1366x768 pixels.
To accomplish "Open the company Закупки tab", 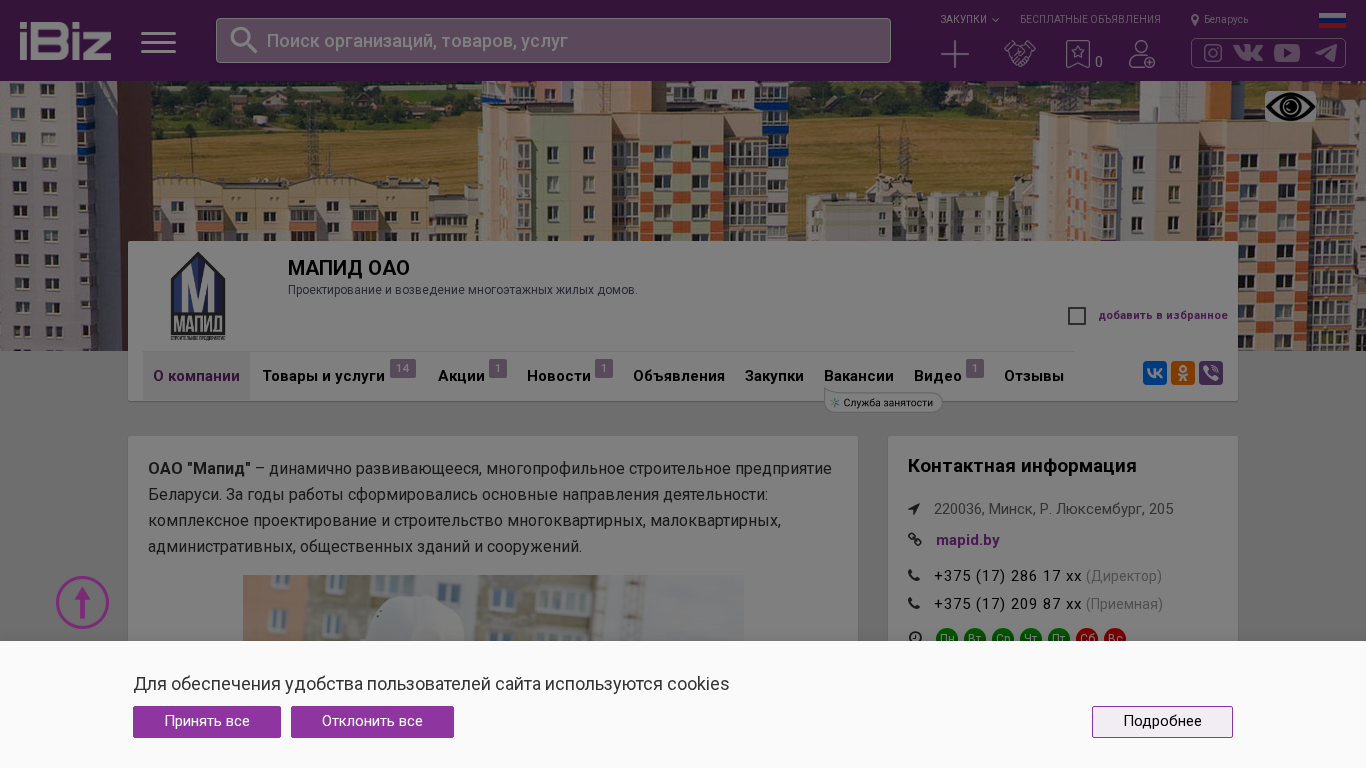I will 774,376.
